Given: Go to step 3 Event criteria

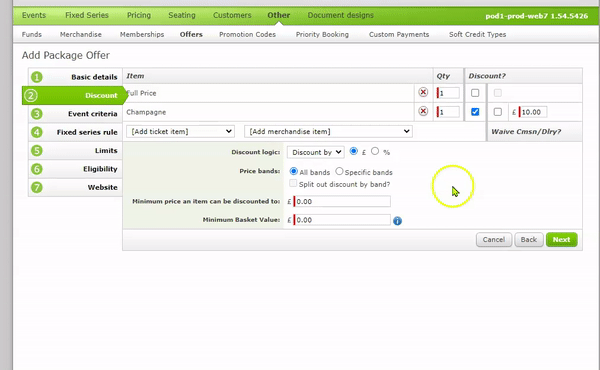Looking at the screenshot, I should (75, 114).
